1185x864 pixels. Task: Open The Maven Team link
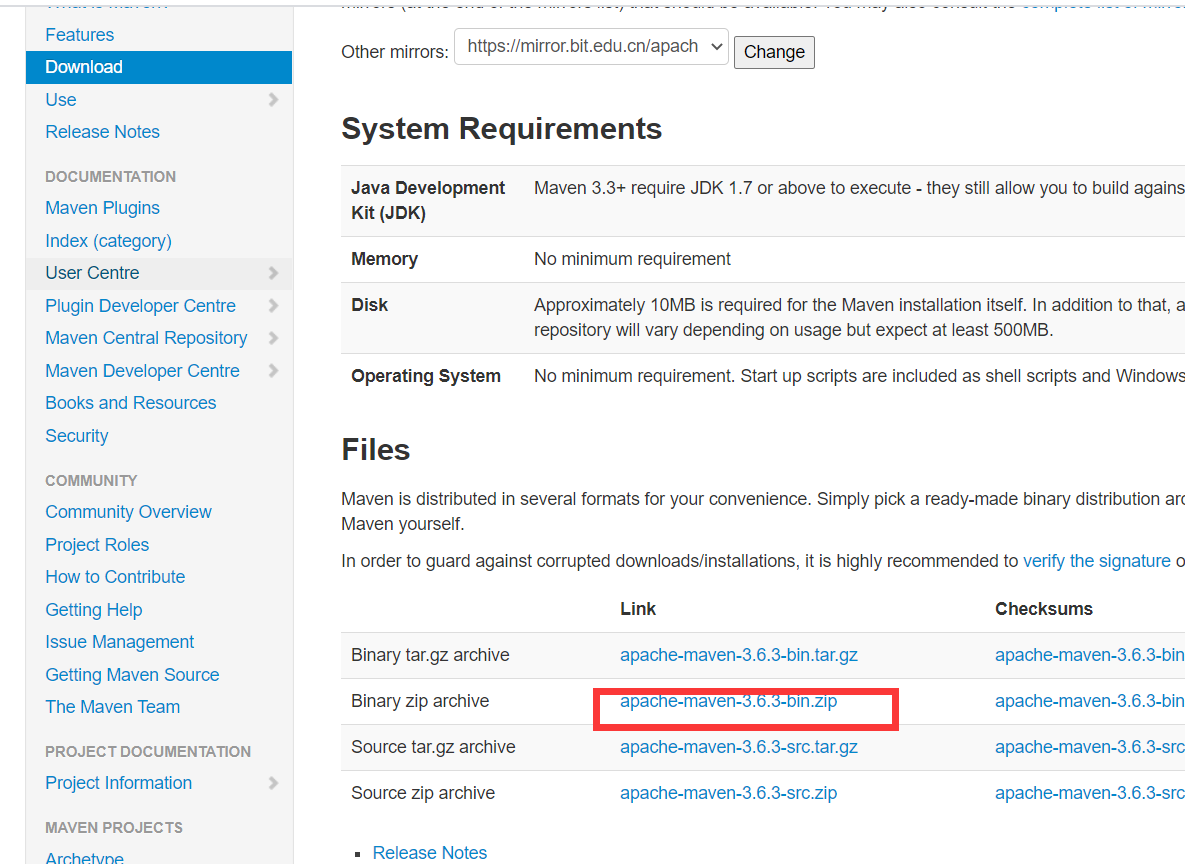(113, 707)
